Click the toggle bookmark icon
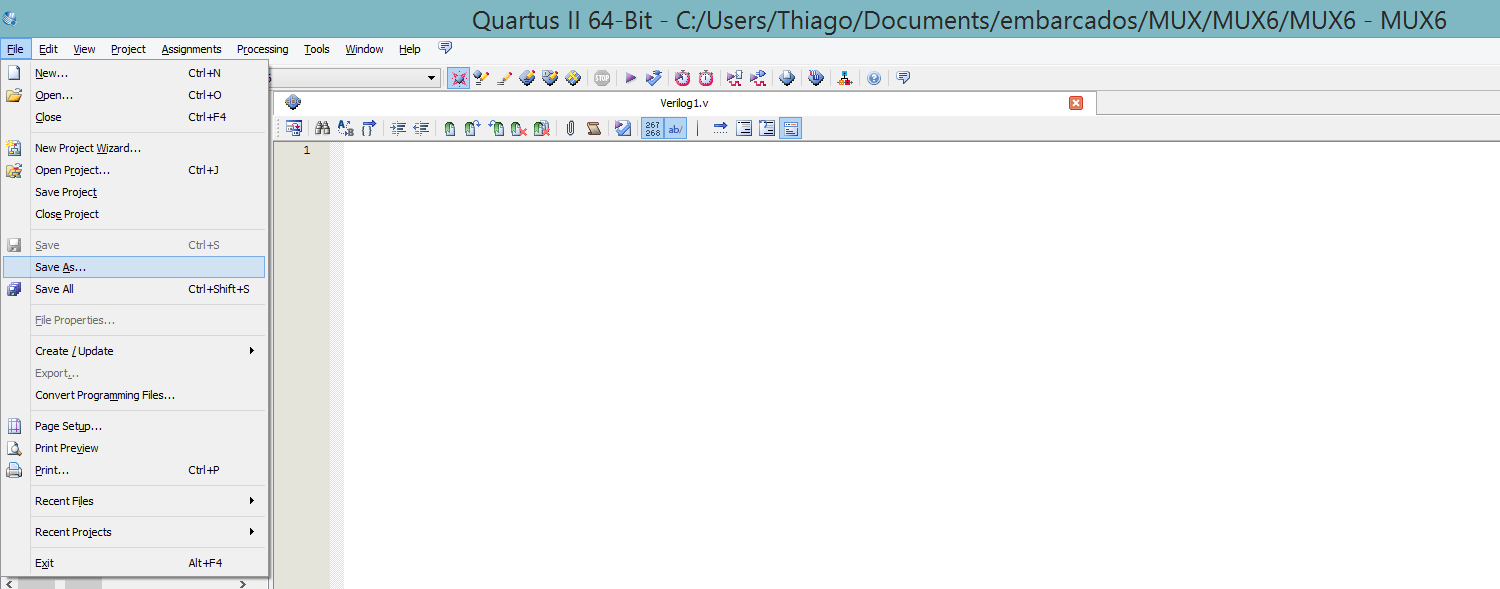1500x589 pixels. (450, 128)
